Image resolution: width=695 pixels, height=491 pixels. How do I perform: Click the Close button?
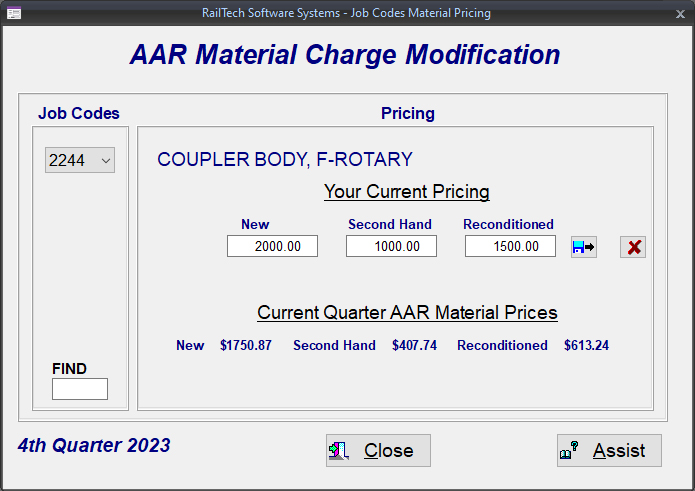click(378, 450)
